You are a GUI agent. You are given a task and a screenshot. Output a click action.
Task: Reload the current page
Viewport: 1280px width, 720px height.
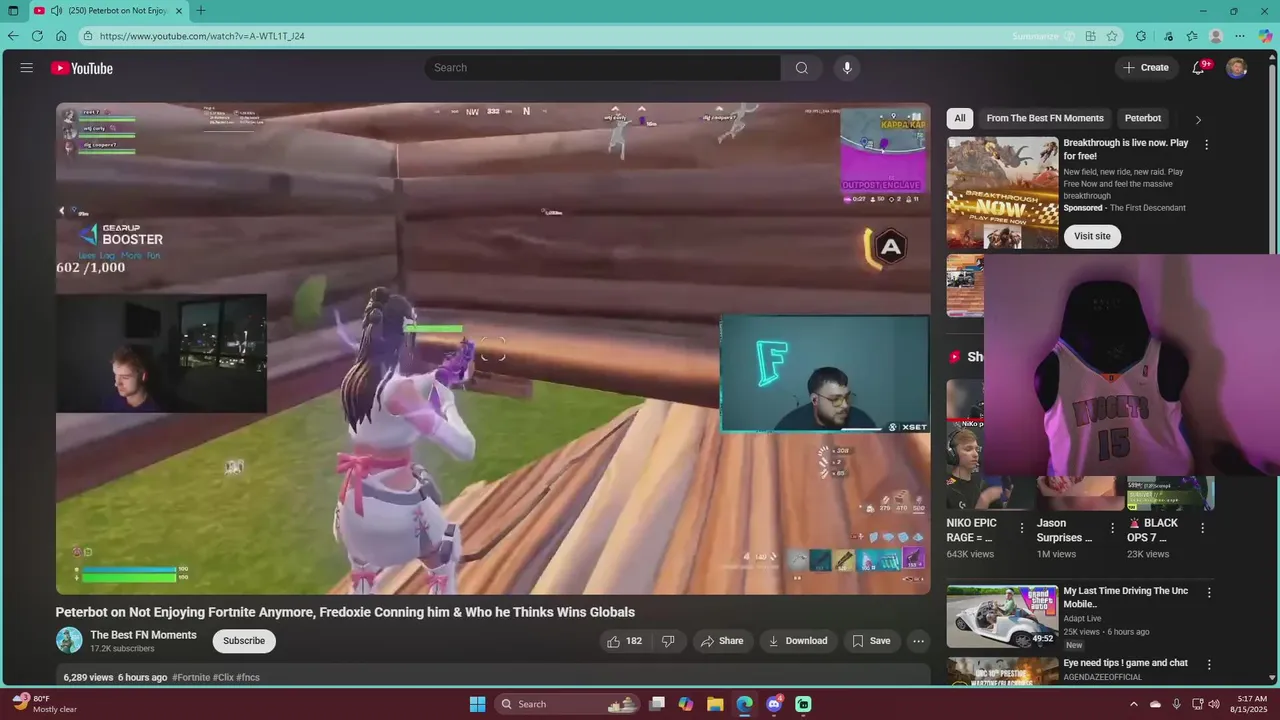(x=37, y=36)
